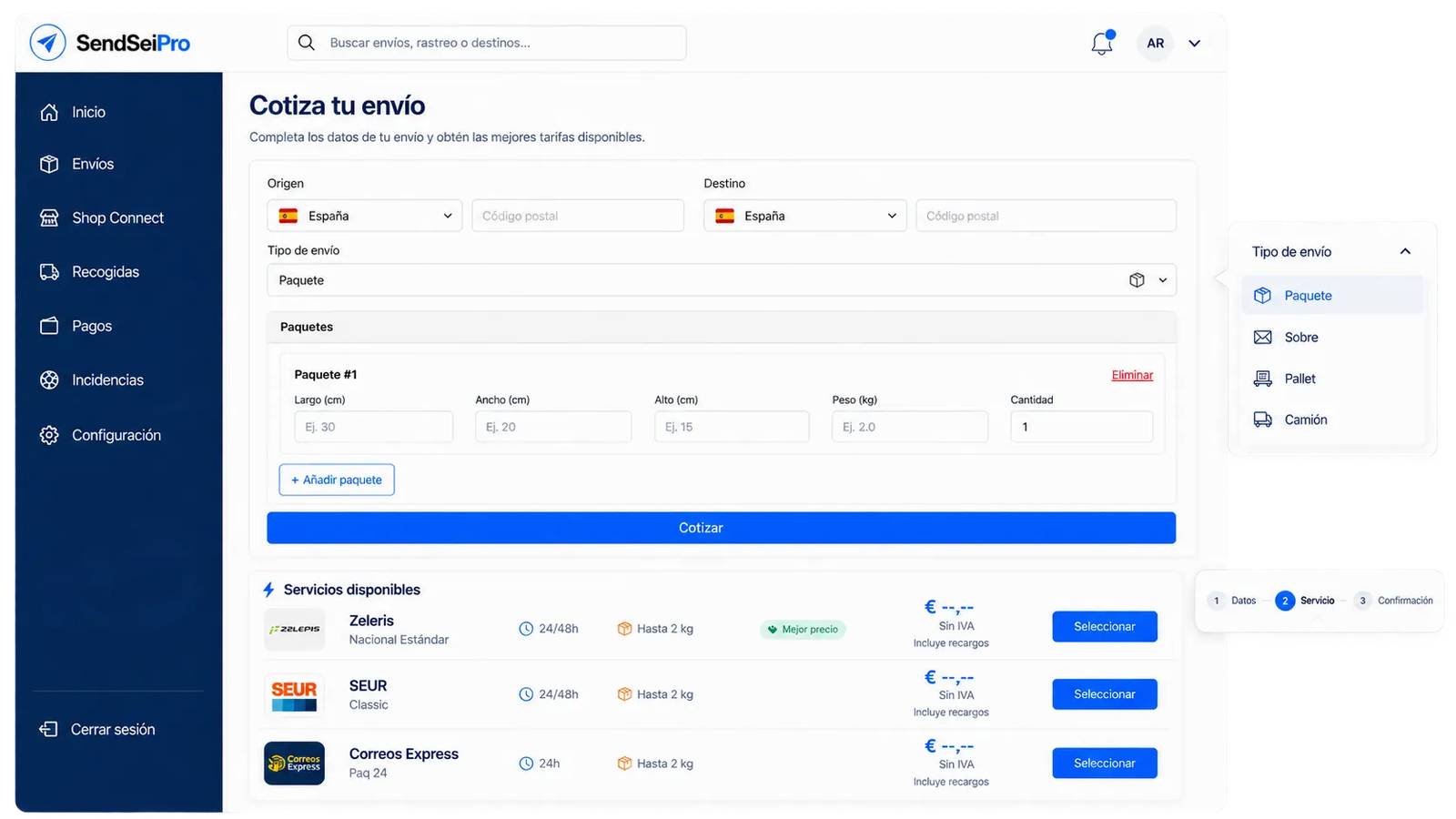Open Shop Connect section
The height and width of the screenshot is (819, 1456).
(x=118, y=217)
